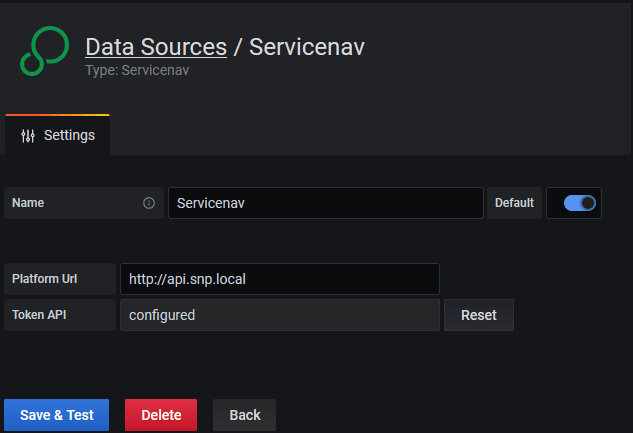Click the Platform Url input field
This screenshot has height=433, width=633.
280,279
